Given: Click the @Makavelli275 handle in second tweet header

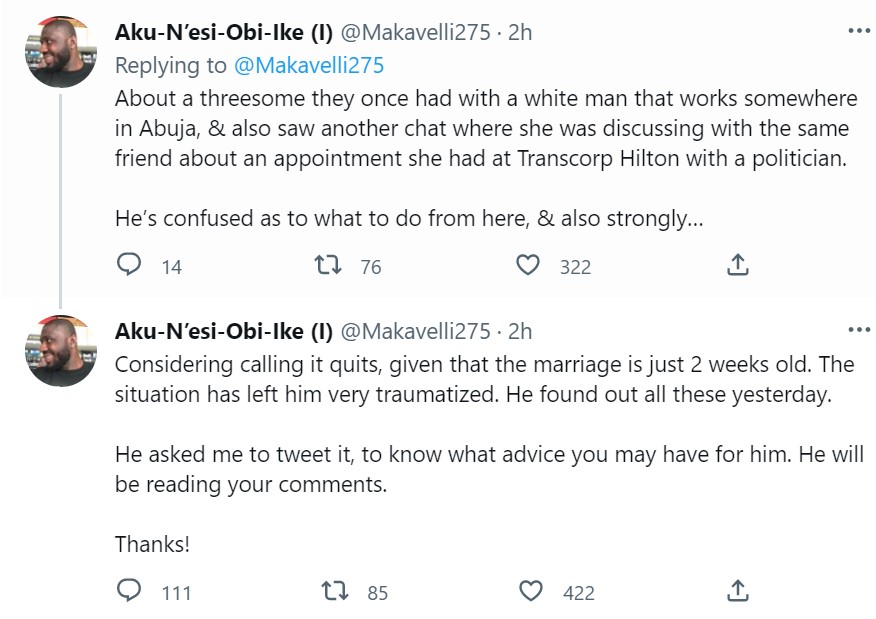Looking at the screenshot, I should coord(416,331).
